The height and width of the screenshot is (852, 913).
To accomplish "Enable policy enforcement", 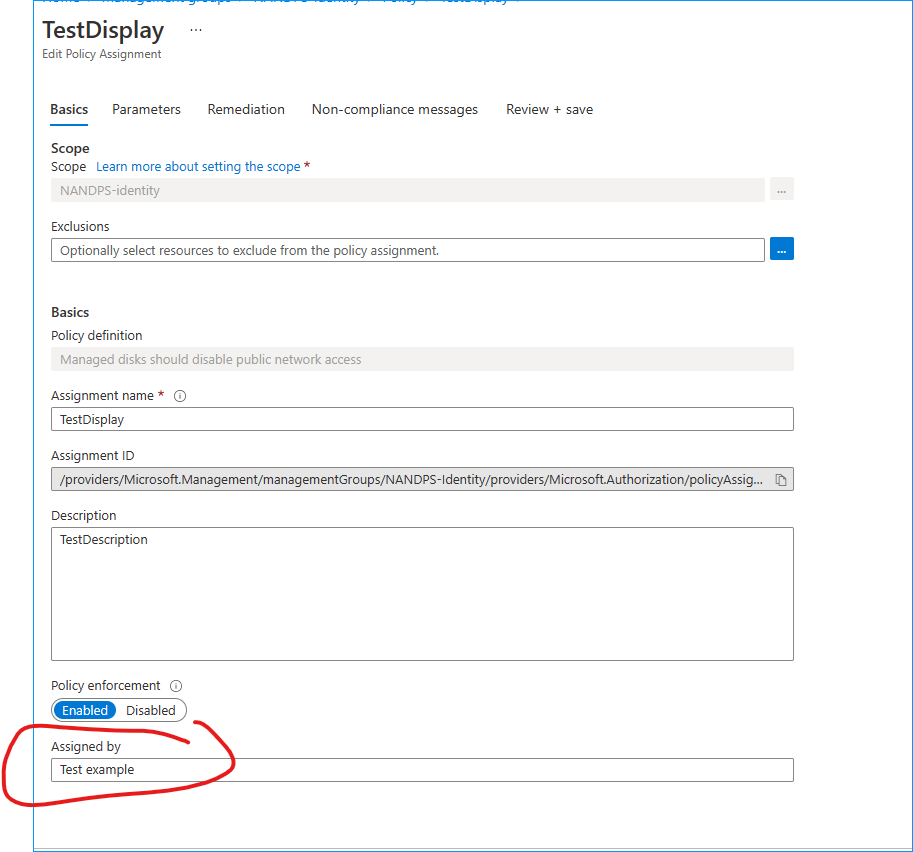I will pos(85,710).
